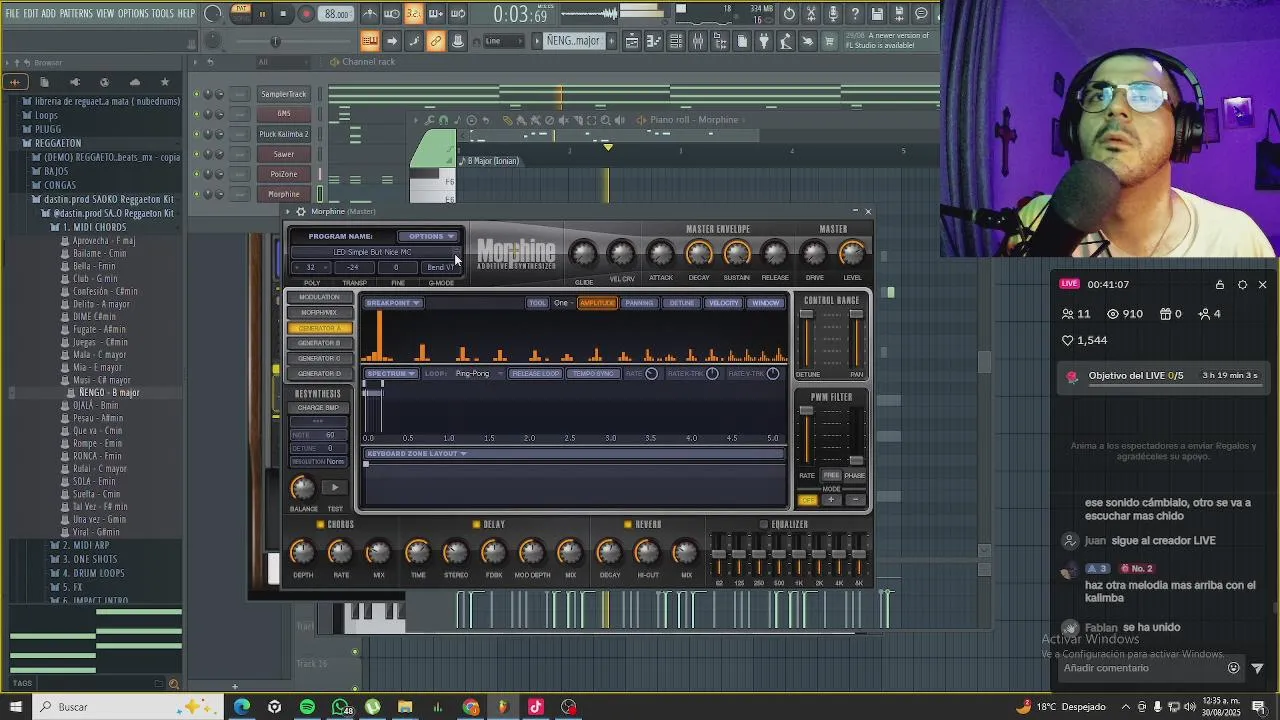Click the Control Range Detune slider
Image resolution: width=1280 pixels, height=720 pixels.
806,340
